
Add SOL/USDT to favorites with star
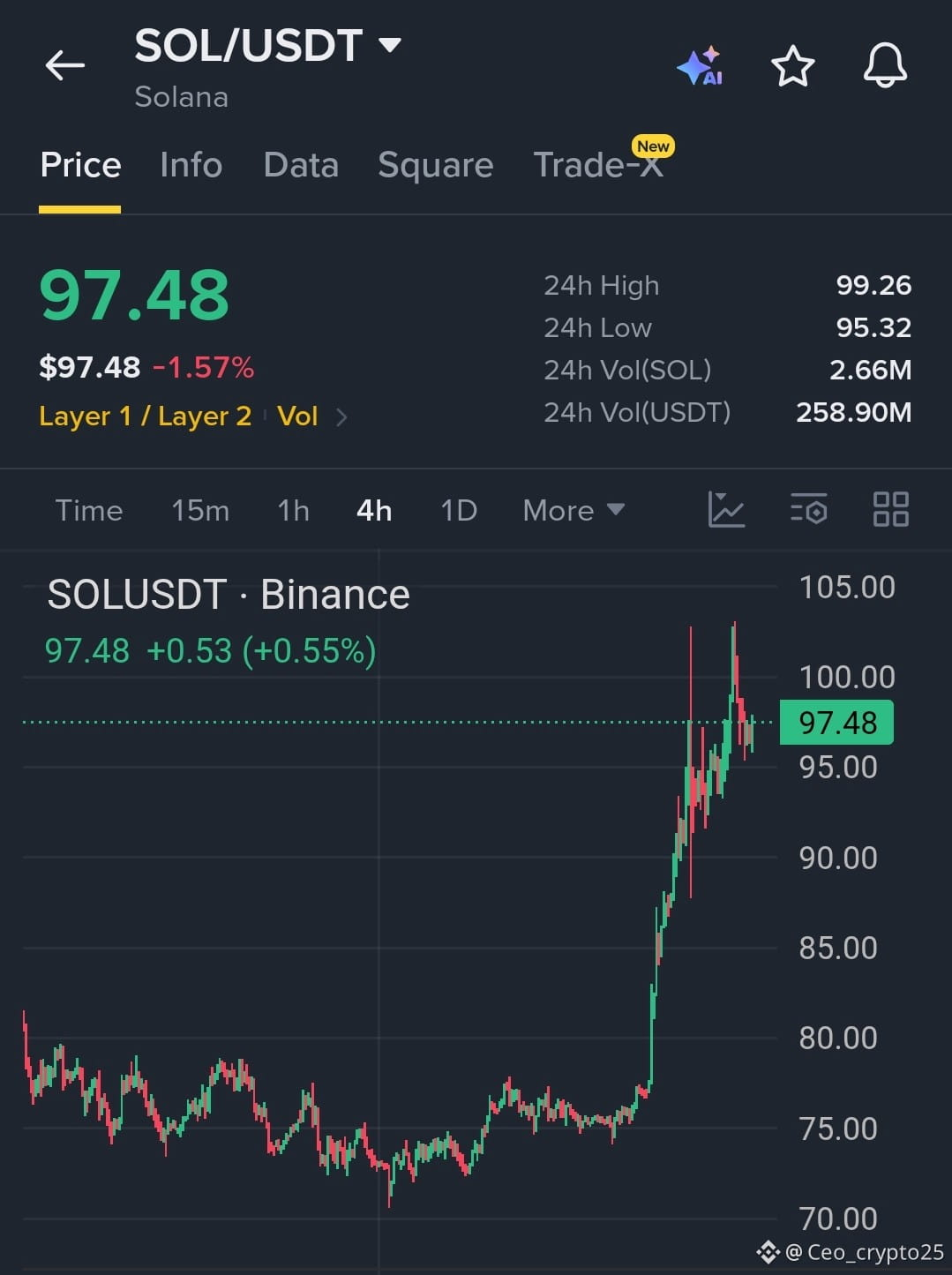click(792, 66)
